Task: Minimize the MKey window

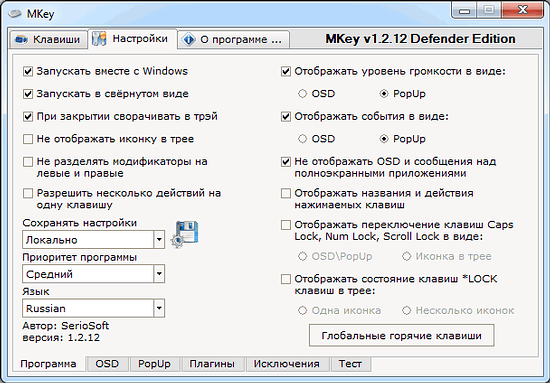Action: [x=465, y=11]
